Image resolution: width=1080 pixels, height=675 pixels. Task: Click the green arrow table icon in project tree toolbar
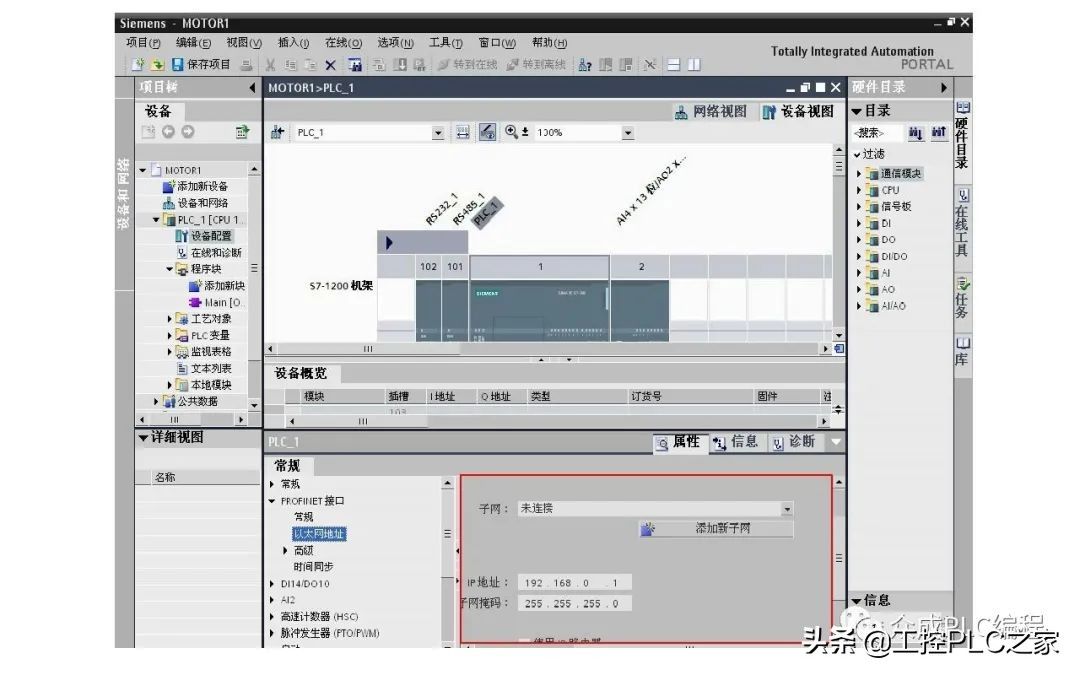pyautogui.click(x=242, y=132)
